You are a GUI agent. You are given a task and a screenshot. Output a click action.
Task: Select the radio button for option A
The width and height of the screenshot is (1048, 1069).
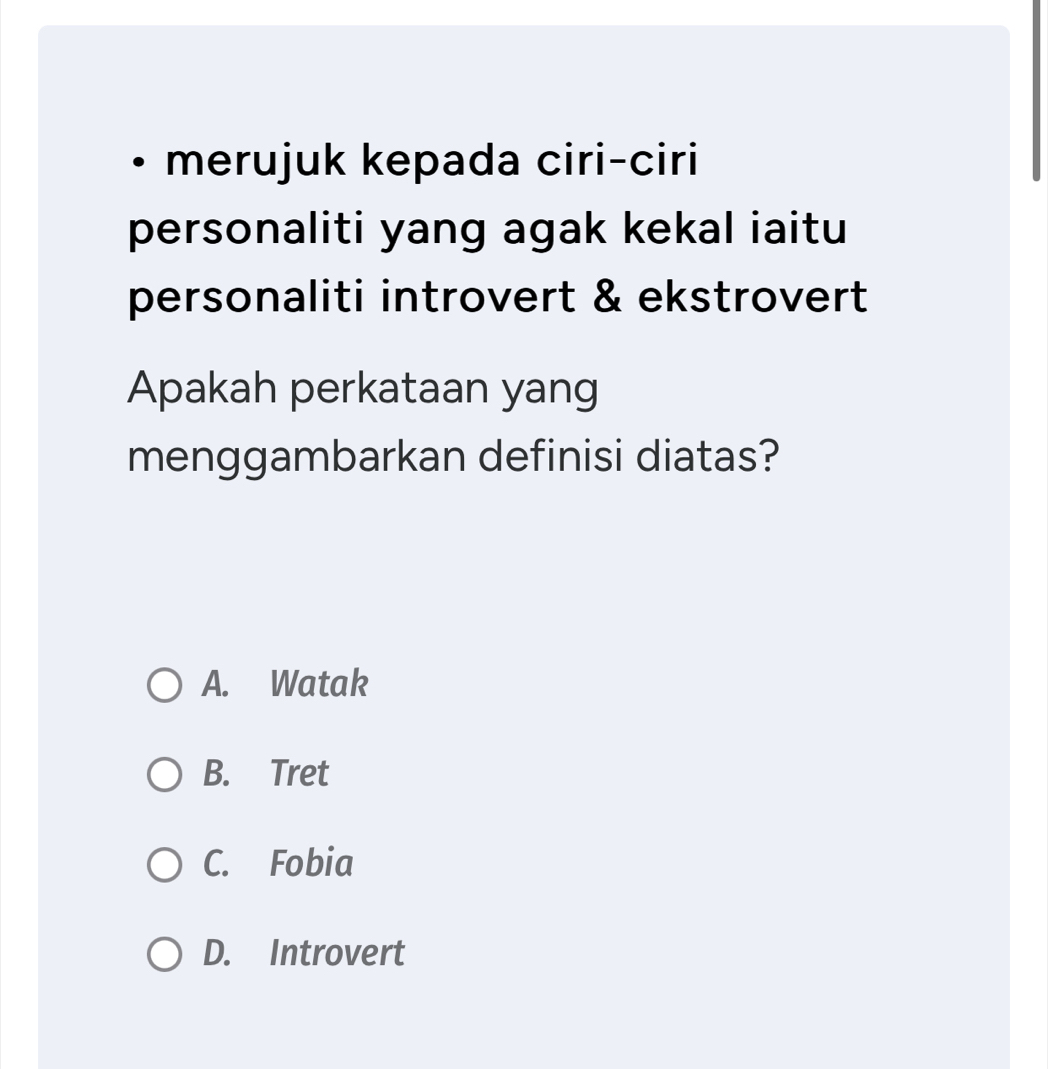pyautogui.click(x=166, y=686)
